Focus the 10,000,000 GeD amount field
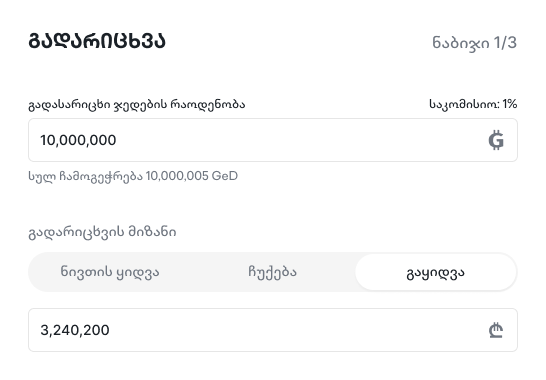The width and height of the screenshot is (546, 380). (273, 140)
